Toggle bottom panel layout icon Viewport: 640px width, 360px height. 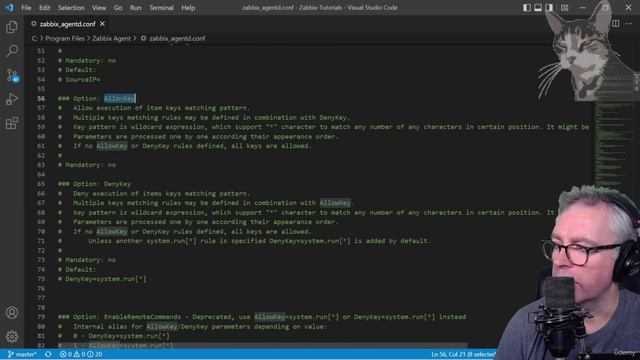[538, 7]
